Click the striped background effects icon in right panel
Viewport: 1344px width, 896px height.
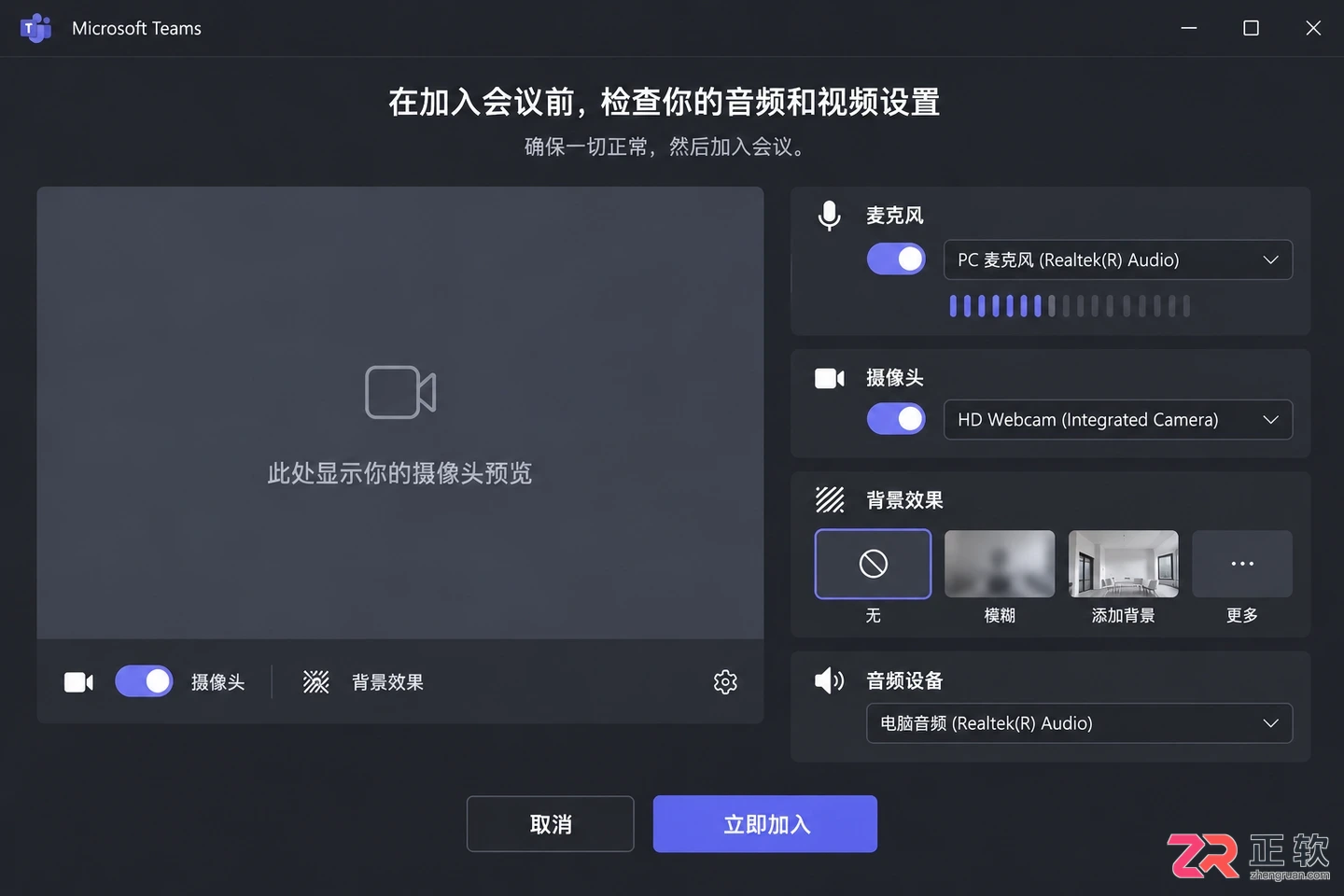pos(829,500)
